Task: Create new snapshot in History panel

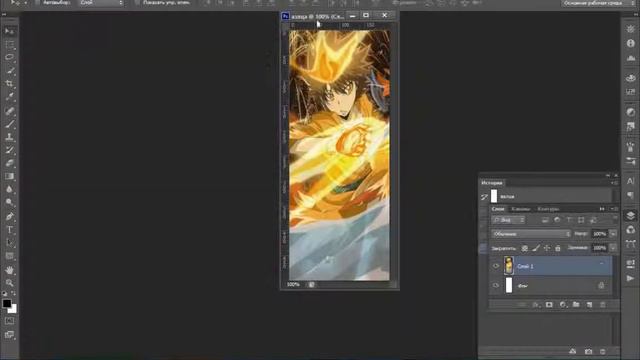Action: click(588, 351)
